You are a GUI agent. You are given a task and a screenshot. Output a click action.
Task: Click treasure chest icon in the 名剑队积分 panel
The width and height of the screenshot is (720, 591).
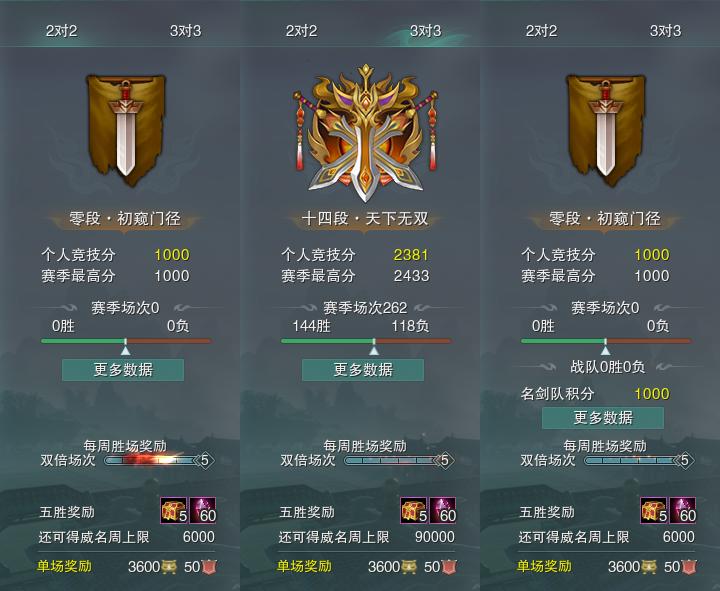coord(654,510)
